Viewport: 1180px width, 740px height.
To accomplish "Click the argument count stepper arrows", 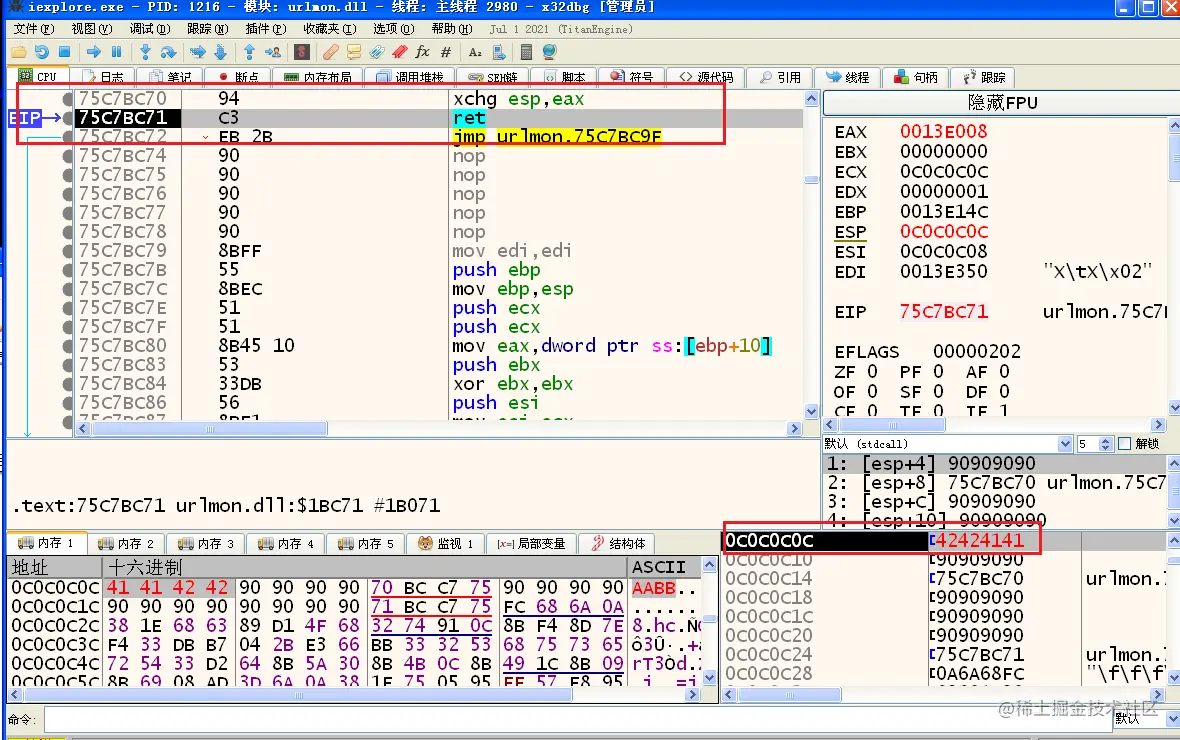I will pyautogui.click(x=1105, y=444).
